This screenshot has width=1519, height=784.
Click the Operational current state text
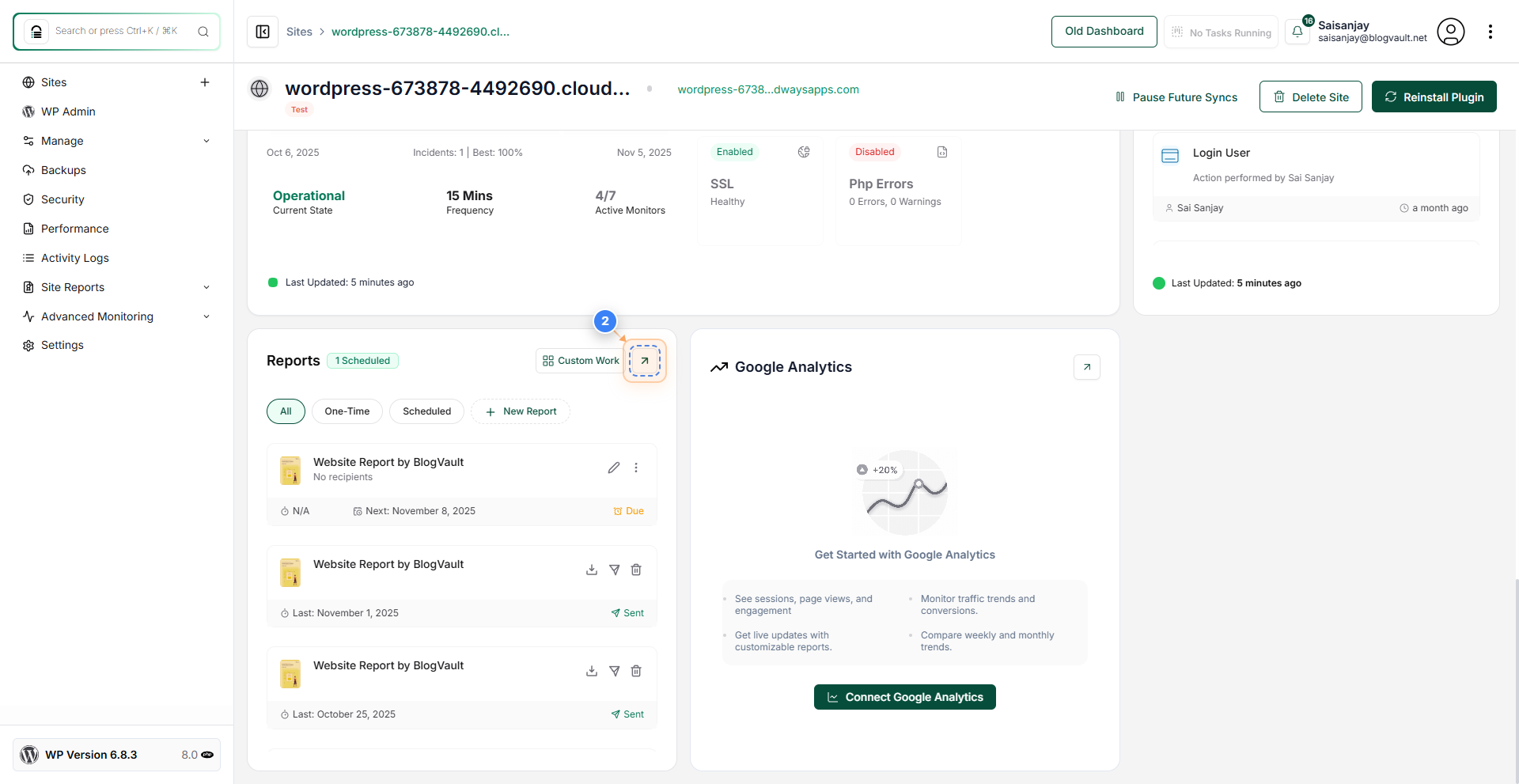tap(309, 195)
